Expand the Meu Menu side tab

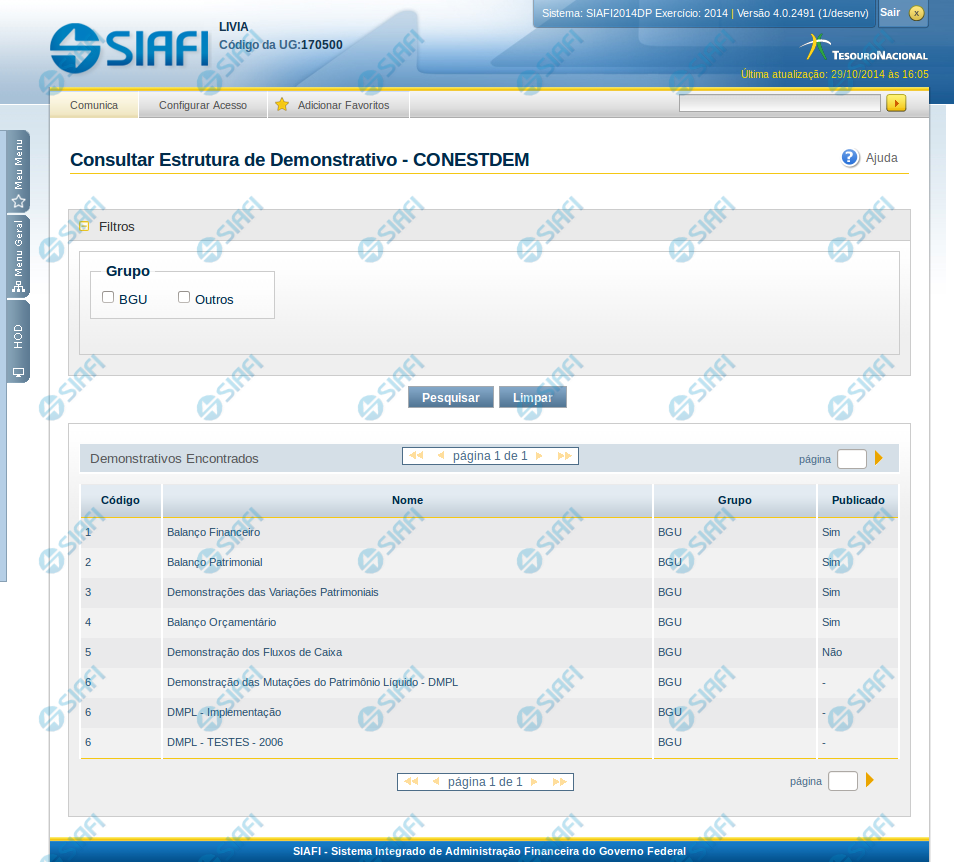[18, 171]
